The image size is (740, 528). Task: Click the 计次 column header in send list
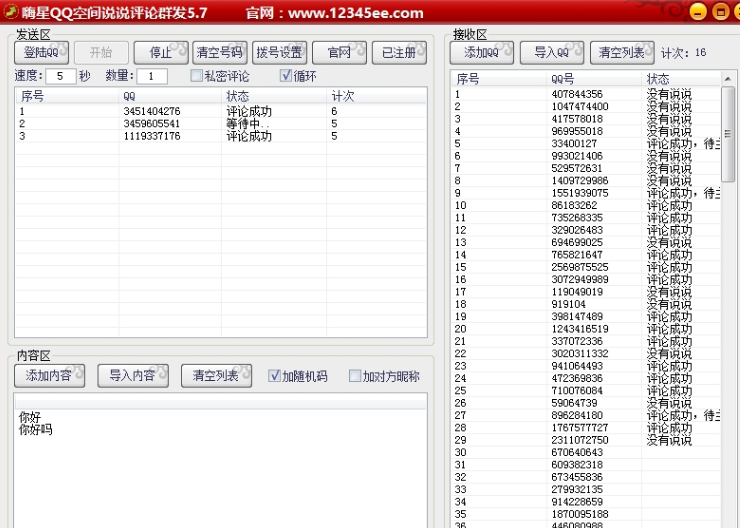click(376, 96)
